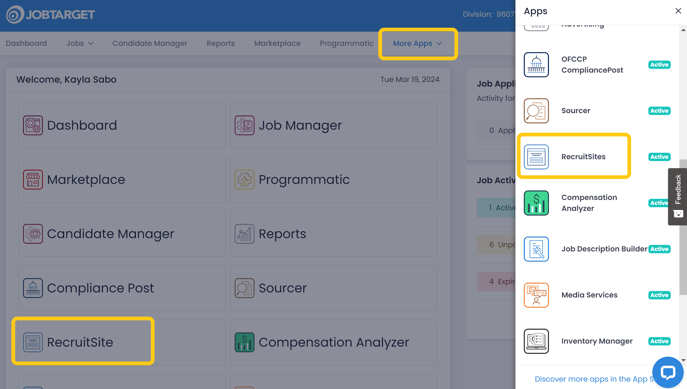
Task: Expand the More Apps dropdown
Action: 418,43
